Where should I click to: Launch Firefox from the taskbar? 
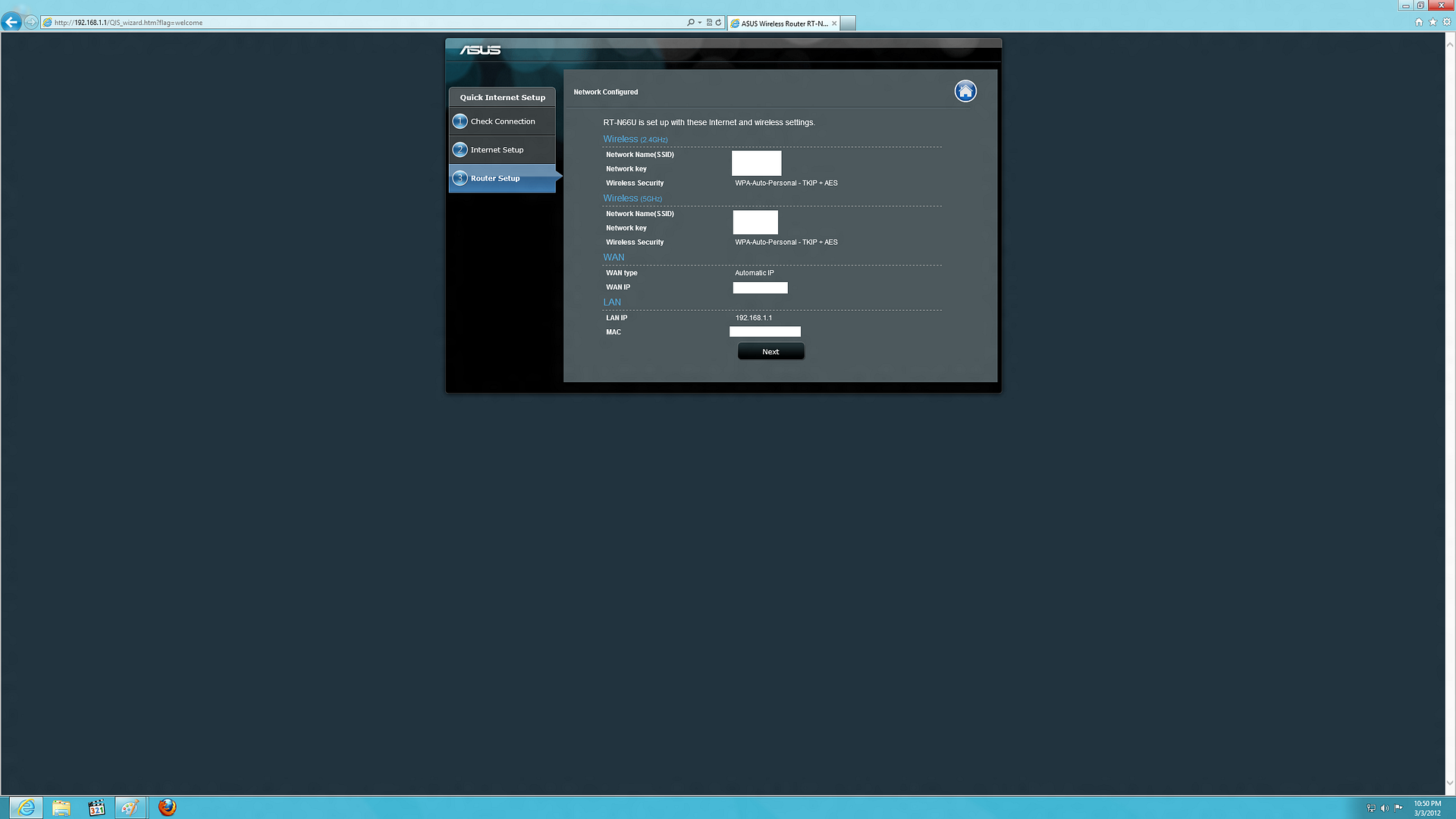[167, 808]
